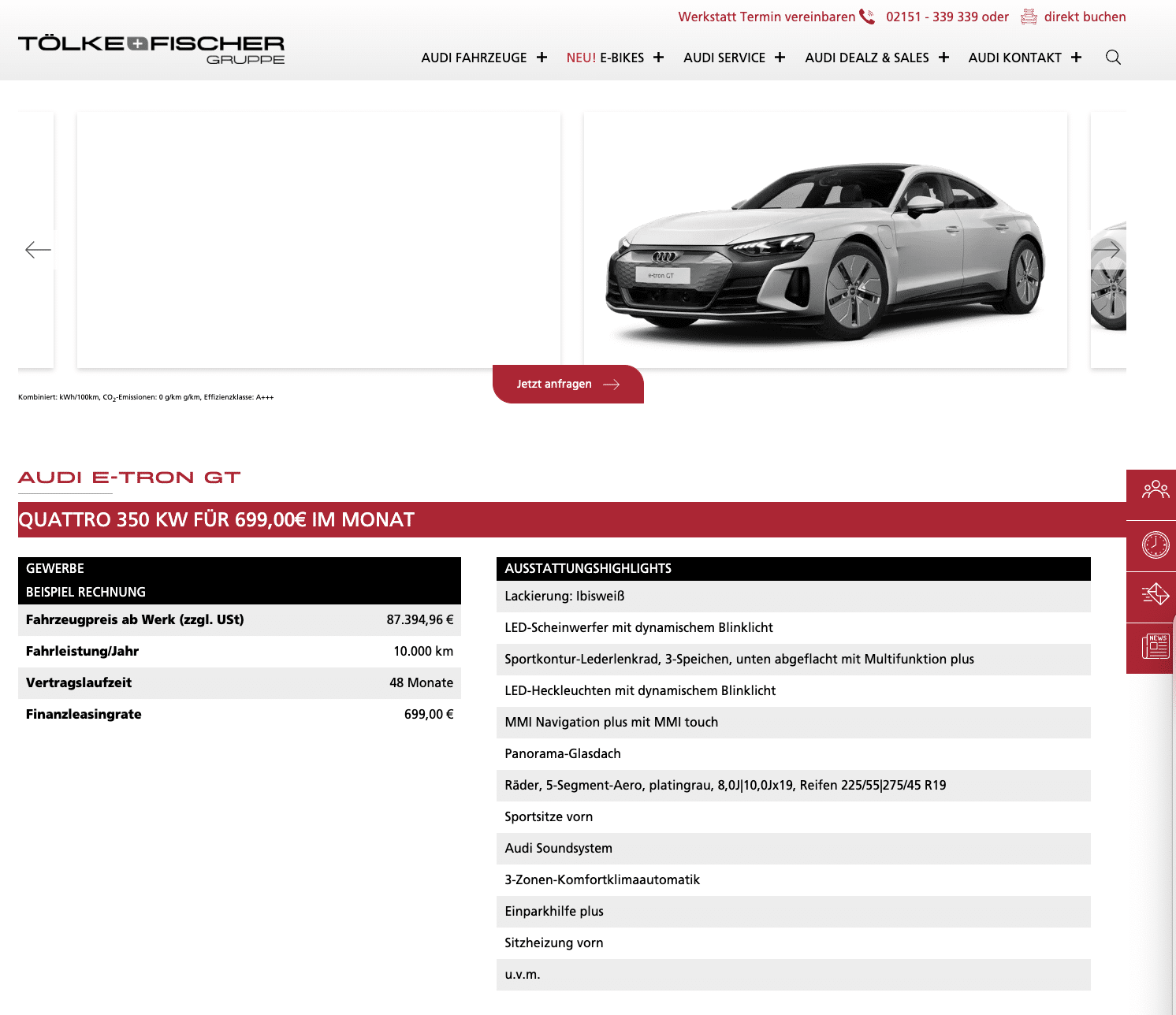Open the AUDI SERVICE menu

724,58
